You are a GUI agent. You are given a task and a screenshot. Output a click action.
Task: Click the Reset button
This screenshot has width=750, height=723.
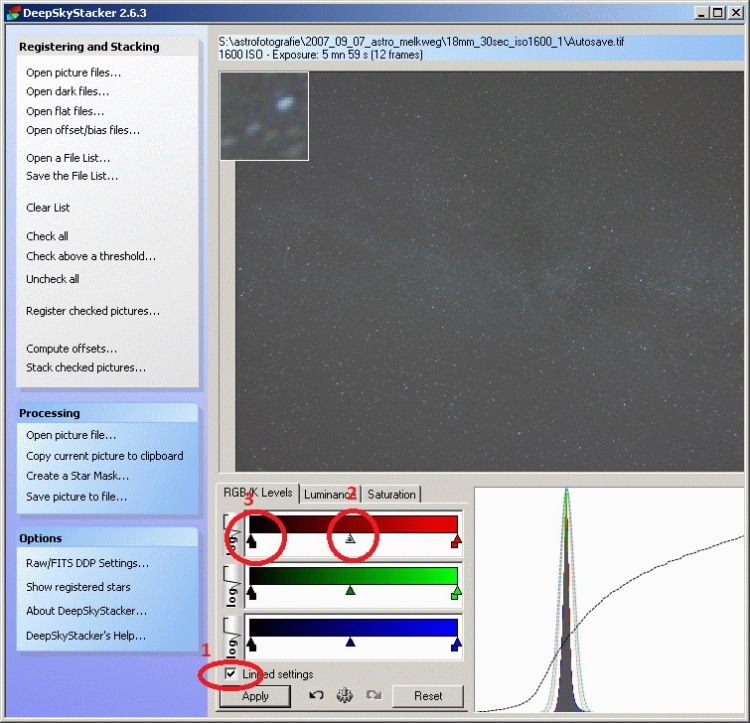pyautogui.click(x=428, y=696)
